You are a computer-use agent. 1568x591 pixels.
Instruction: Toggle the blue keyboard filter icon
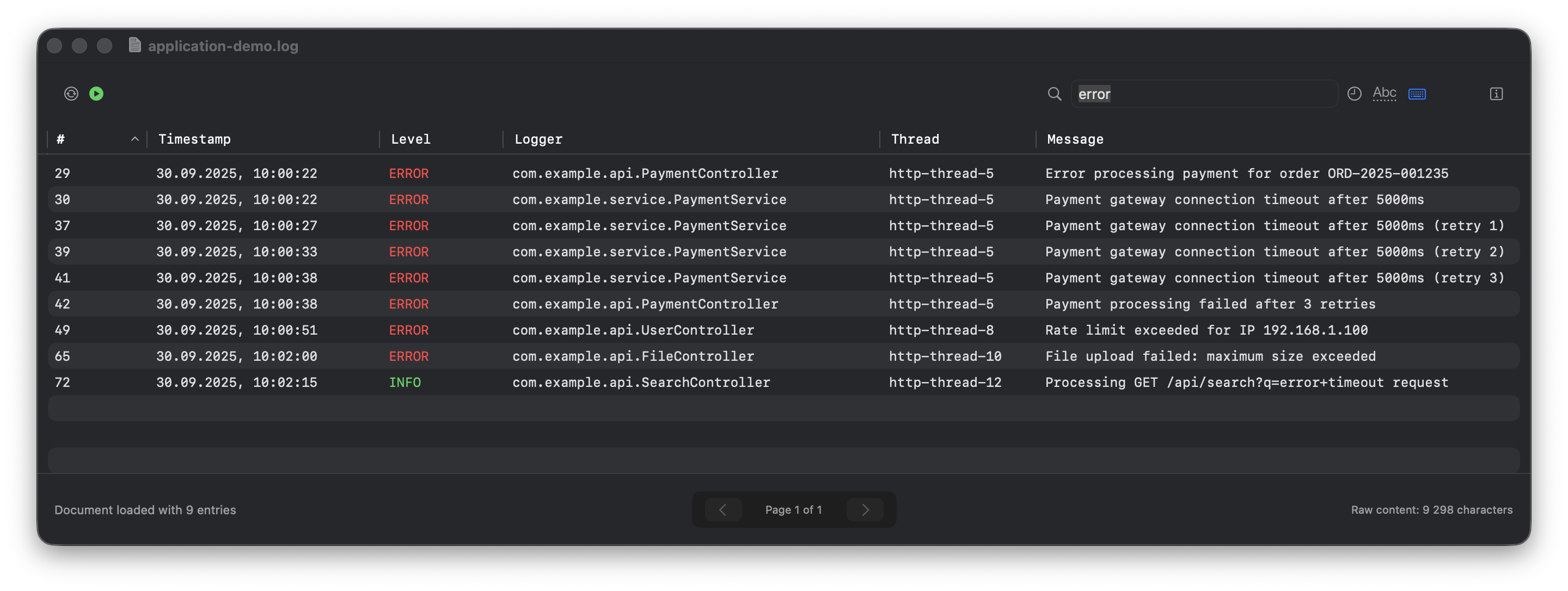[1417, 94]
